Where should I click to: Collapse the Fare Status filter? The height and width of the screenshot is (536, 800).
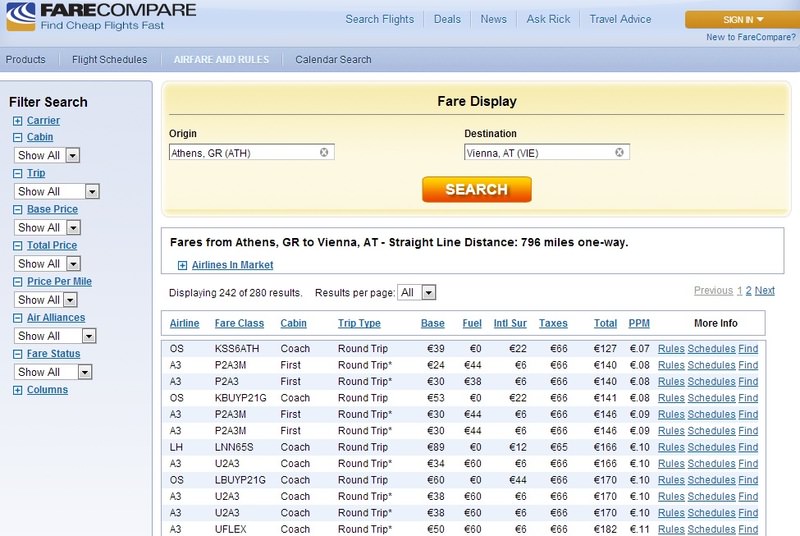(17, 354)
